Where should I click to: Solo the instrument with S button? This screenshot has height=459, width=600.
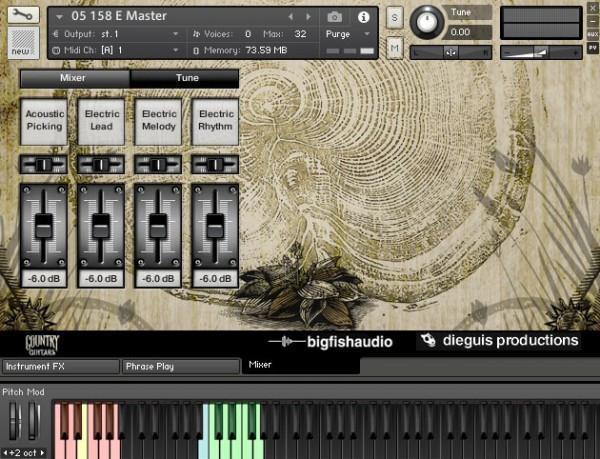pyautogui.click(x=394, y=18)
